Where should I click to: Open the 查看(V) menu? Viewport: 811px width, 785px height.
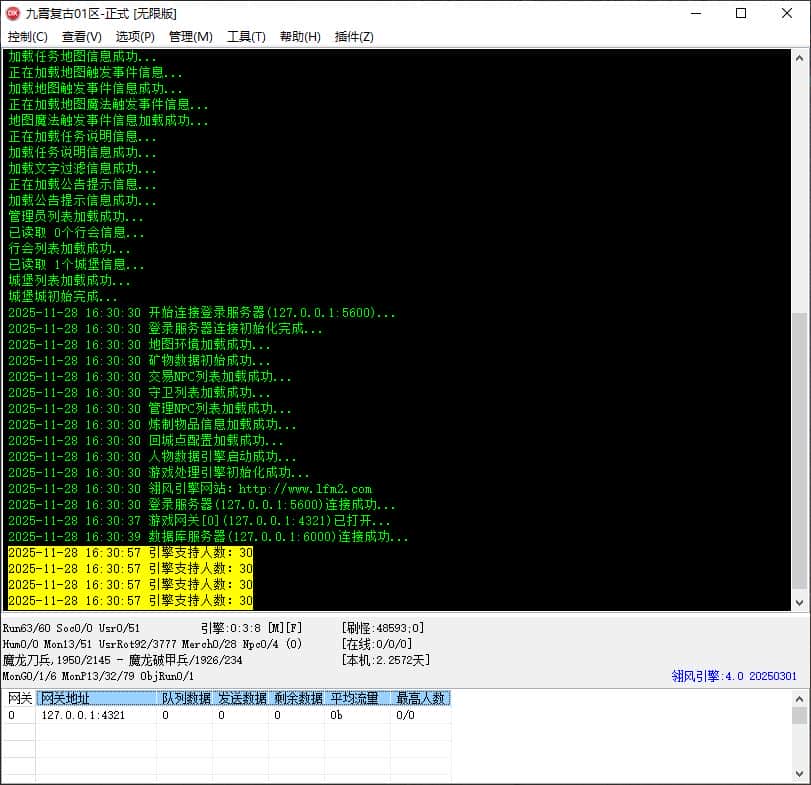pyautogui.click(x=82, y=37)
